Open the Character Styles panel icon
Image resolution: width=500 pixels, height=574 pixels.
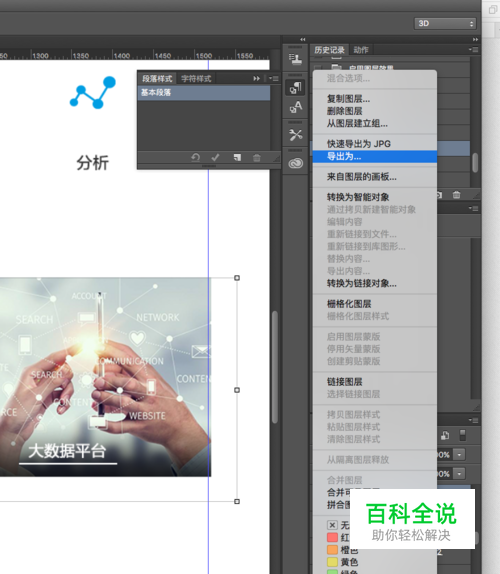click(295, 107)
